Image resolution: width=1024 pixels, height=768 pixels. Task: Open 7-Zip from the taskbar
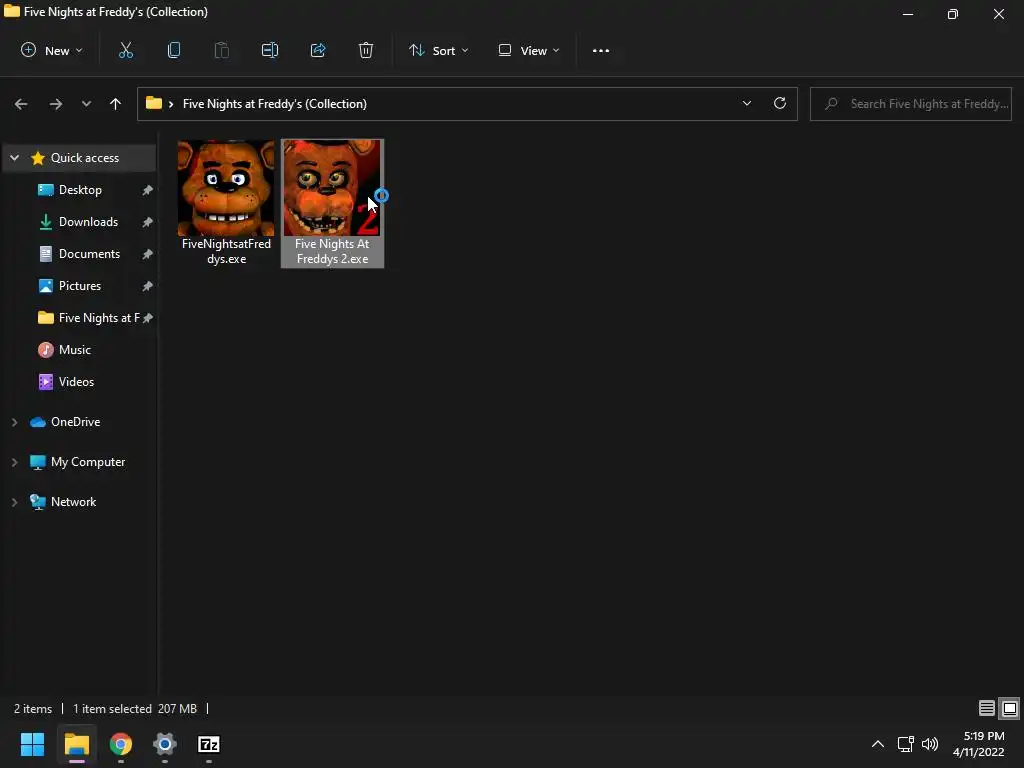pyautogui.click(x=209, y=744)
